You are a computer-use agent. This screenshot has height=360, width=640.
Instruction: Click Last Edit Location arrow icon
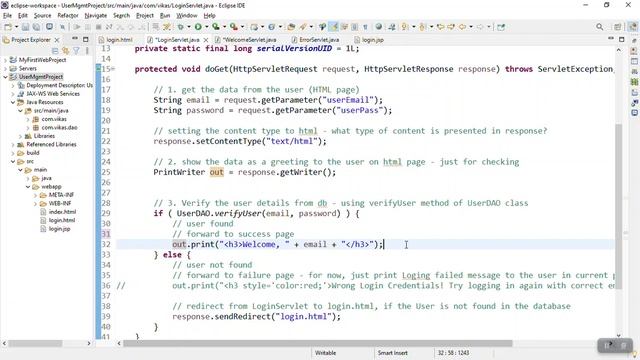[440, 27]
